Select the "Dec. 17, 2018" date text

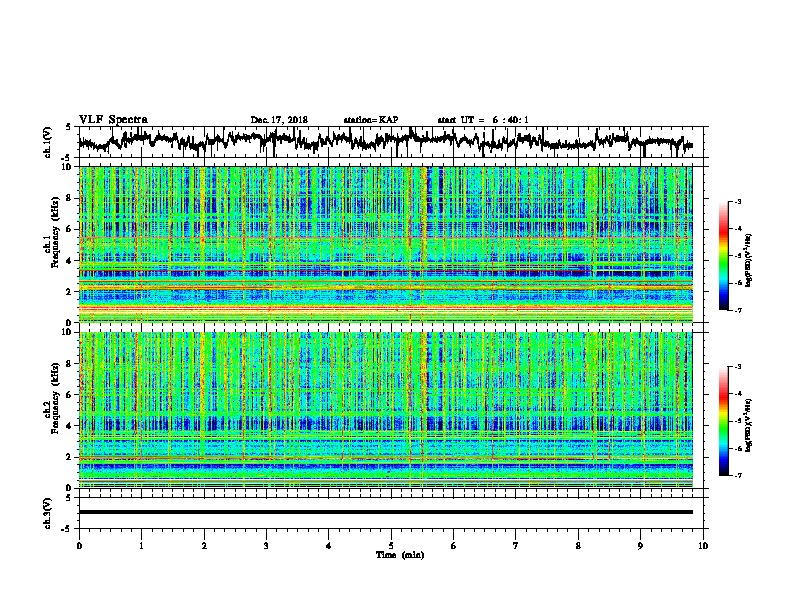pyautogui.click(x=279, y=120)
